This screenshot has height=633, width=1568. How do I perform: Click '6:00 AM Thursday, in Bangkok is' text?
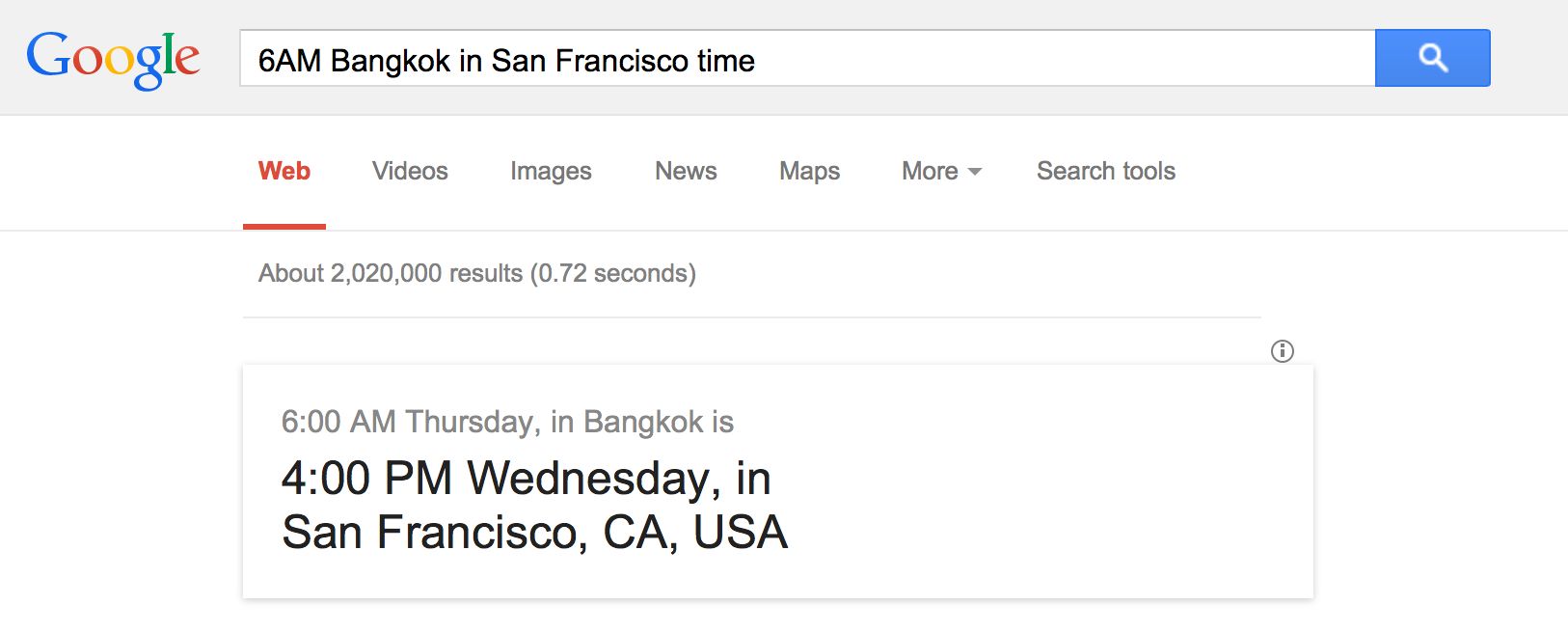click(x=507, y=422)
